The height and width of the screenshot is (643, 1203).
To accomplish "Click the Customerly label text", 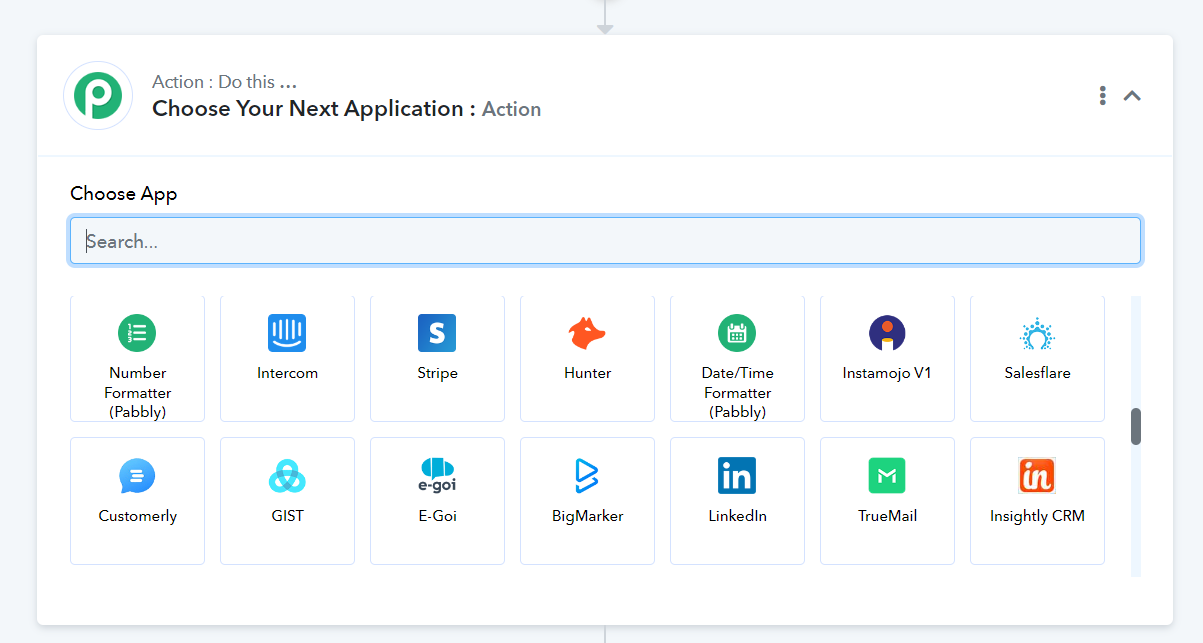I will [x=137, y=516].
